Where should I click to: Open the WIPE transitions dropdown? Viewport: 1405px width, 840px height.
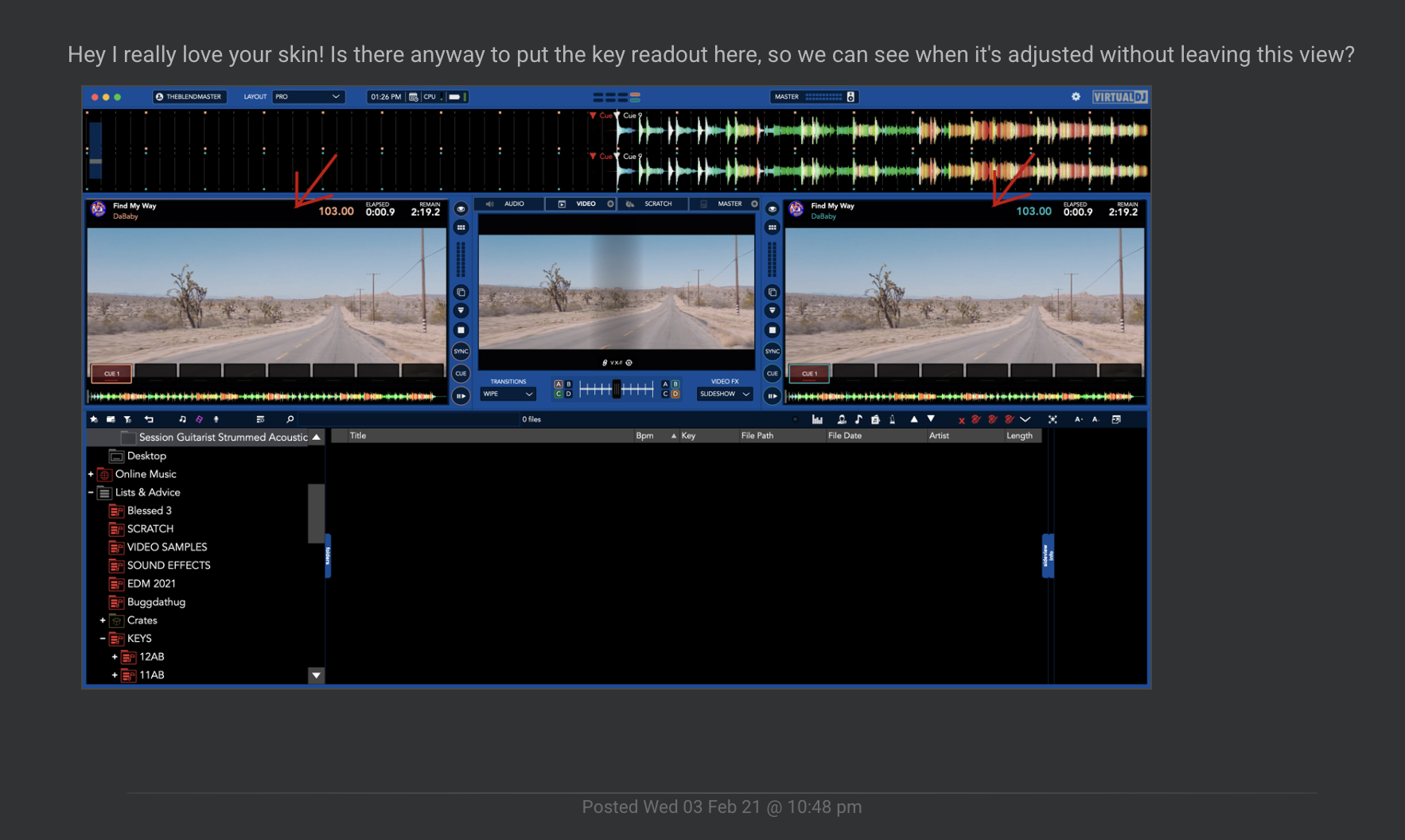[508, 394]
